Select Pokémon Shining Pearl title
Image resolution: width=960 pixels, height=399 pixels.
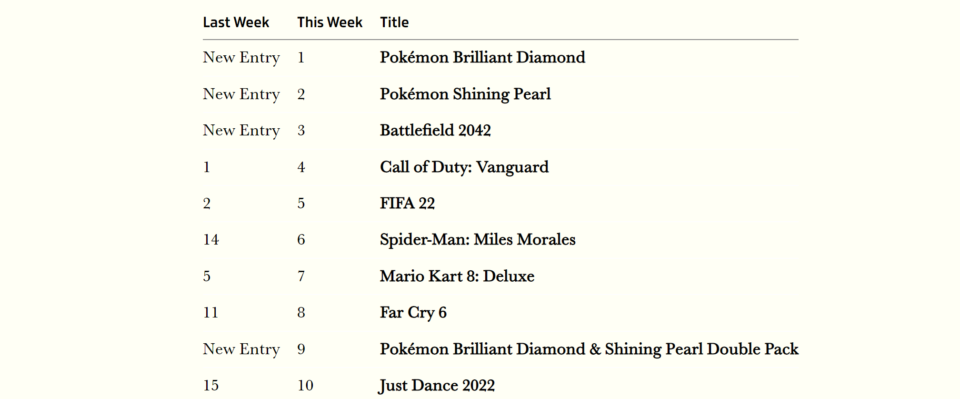pos(465,94)
